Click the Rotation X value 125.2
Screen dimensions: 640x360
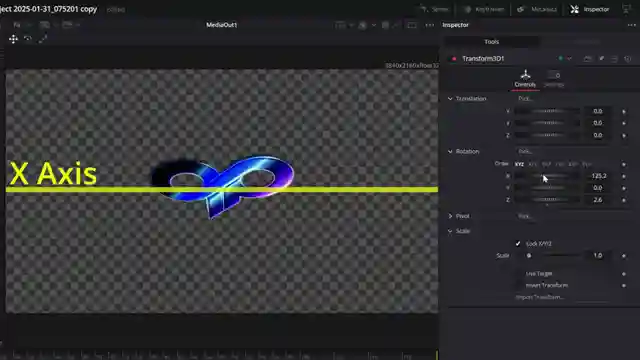pos(598,176)
